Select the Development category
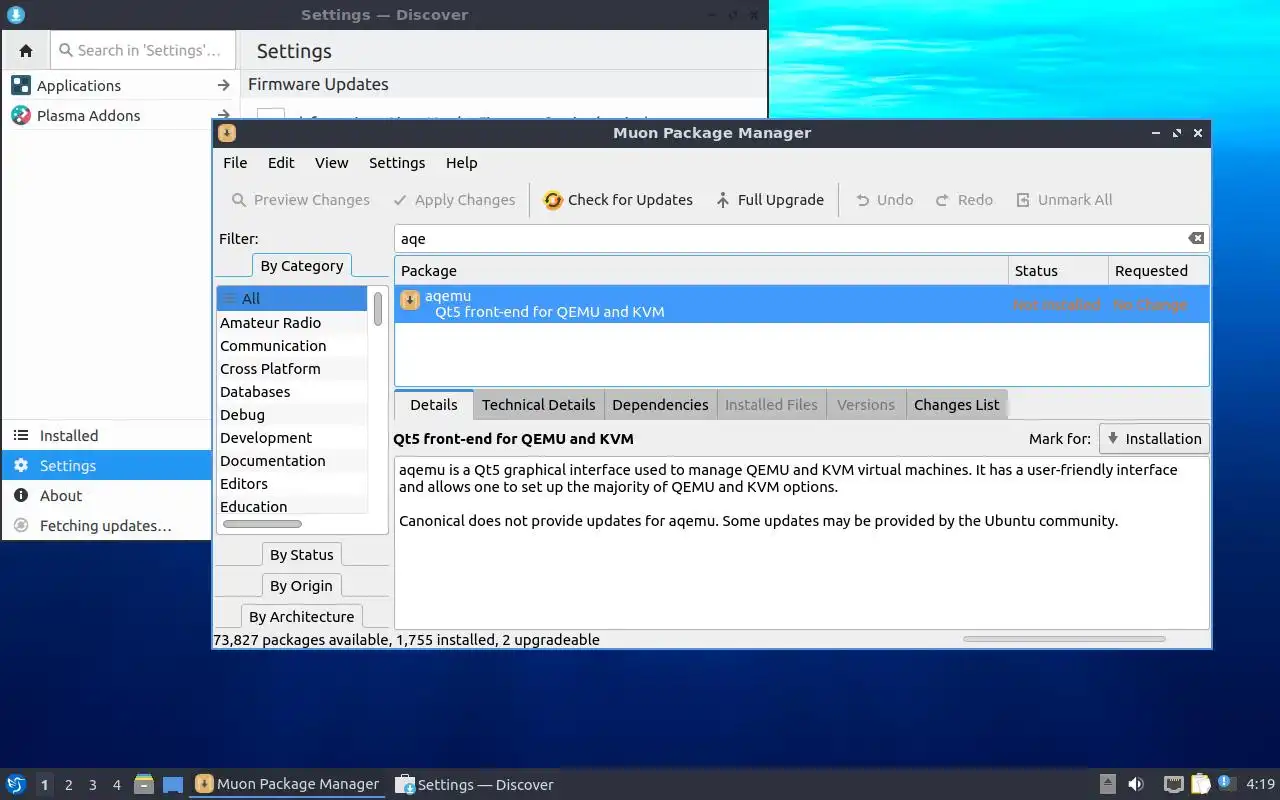Screen dimensions: 1280x800 tap(292, 438)
